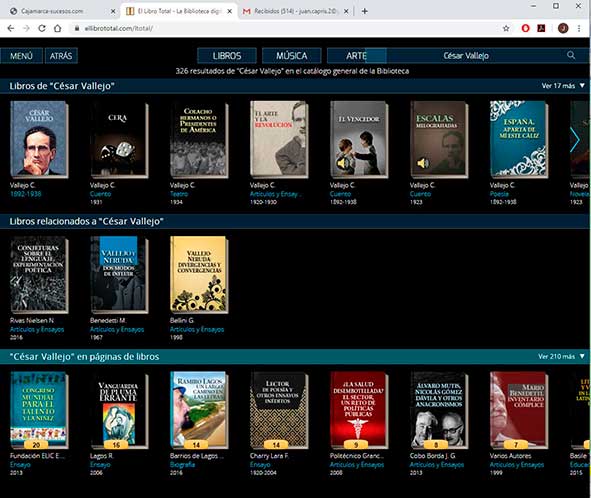591x498 pixels.
Task: Click author name Politécnico Granc...
Action: [x=357, y=456]
